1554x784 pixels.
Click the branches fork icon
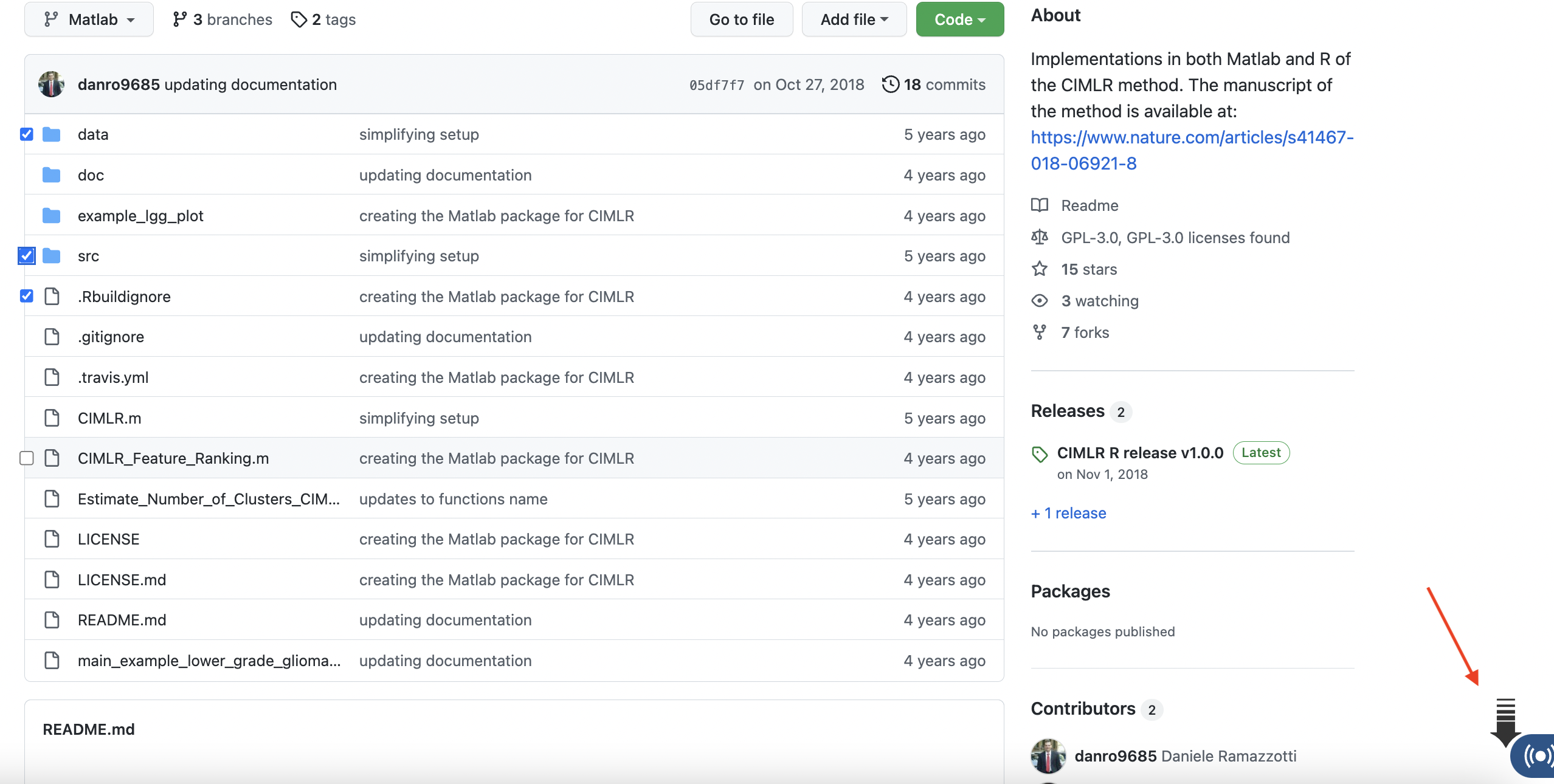[x=179, y=19]
